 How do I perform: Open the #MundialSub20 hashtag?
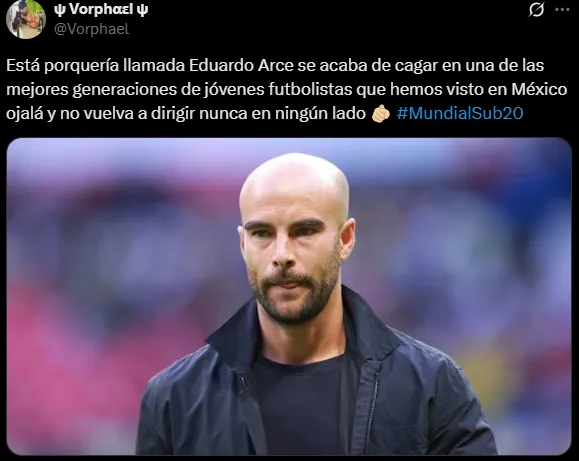460,113
